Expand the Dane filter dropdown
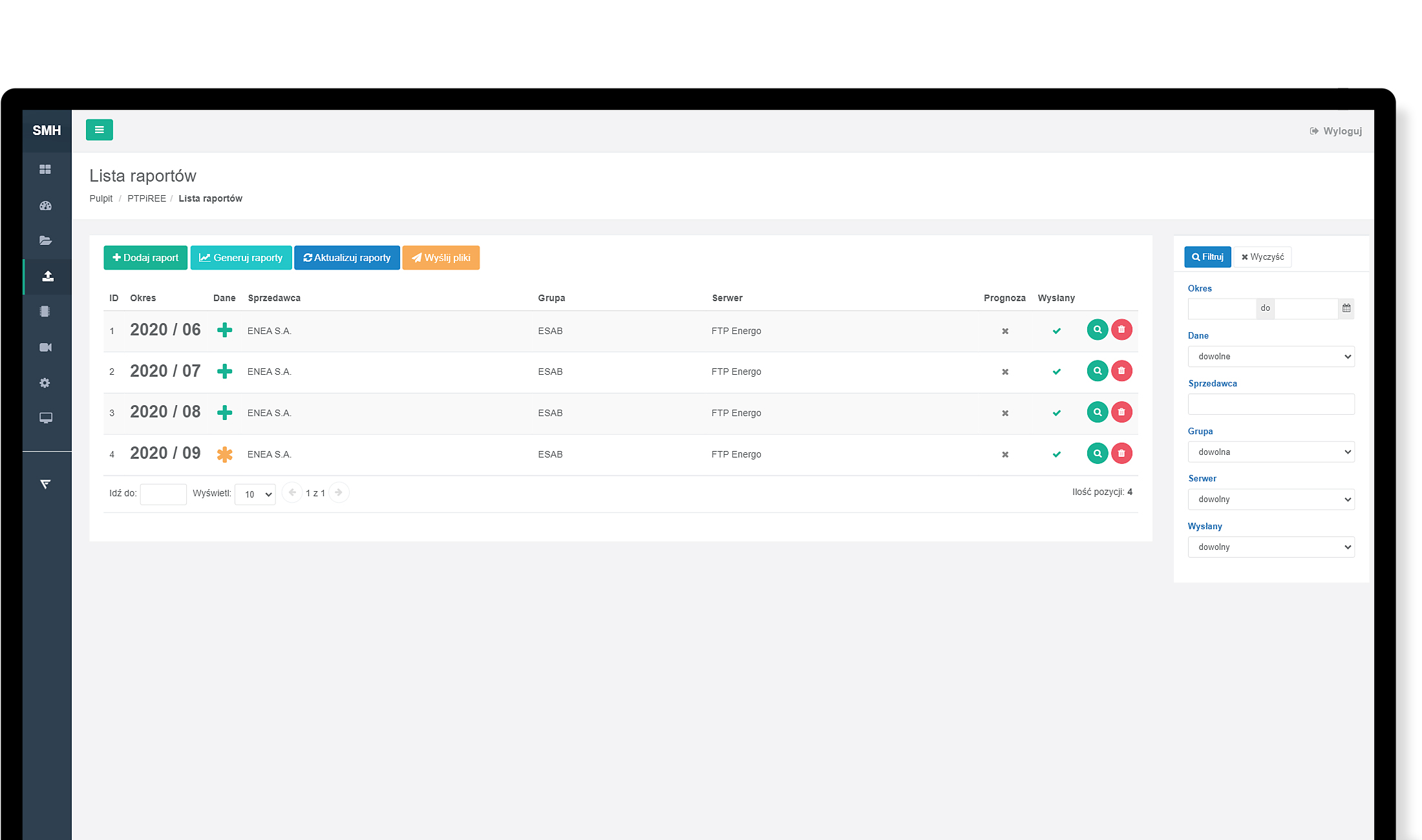 tap(1271, 357)
